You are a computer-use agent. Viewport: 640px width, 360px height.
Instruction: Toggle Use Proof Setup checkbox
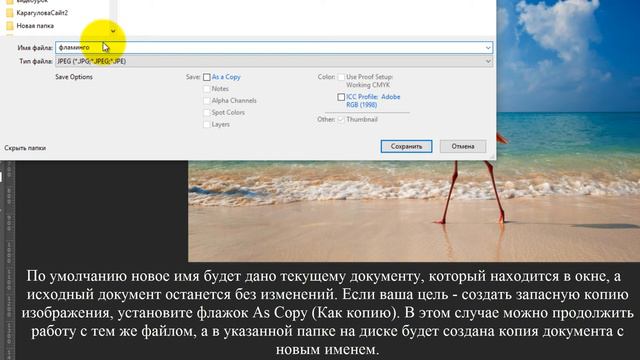click(341, 77)
